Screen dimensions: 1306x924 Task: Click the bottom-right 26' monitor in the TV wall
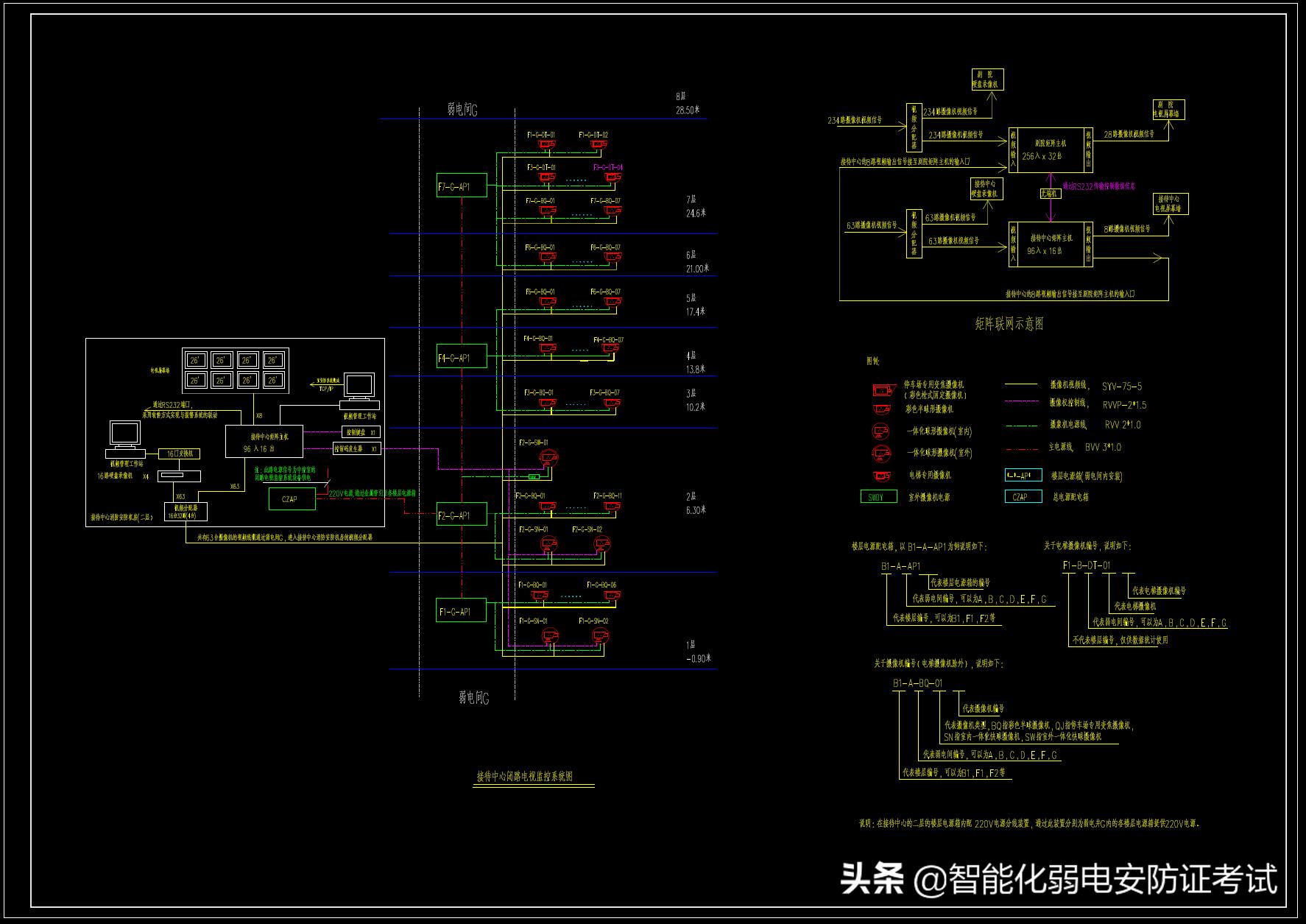pos(273,380)
